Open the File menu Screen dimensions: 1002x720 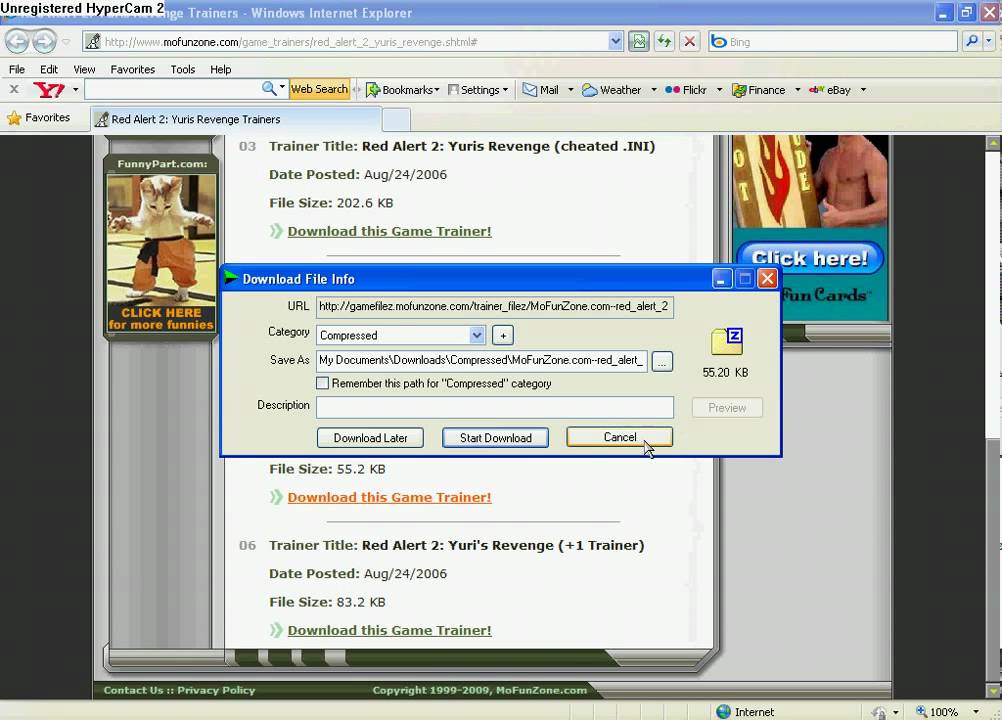coord(17,69)
